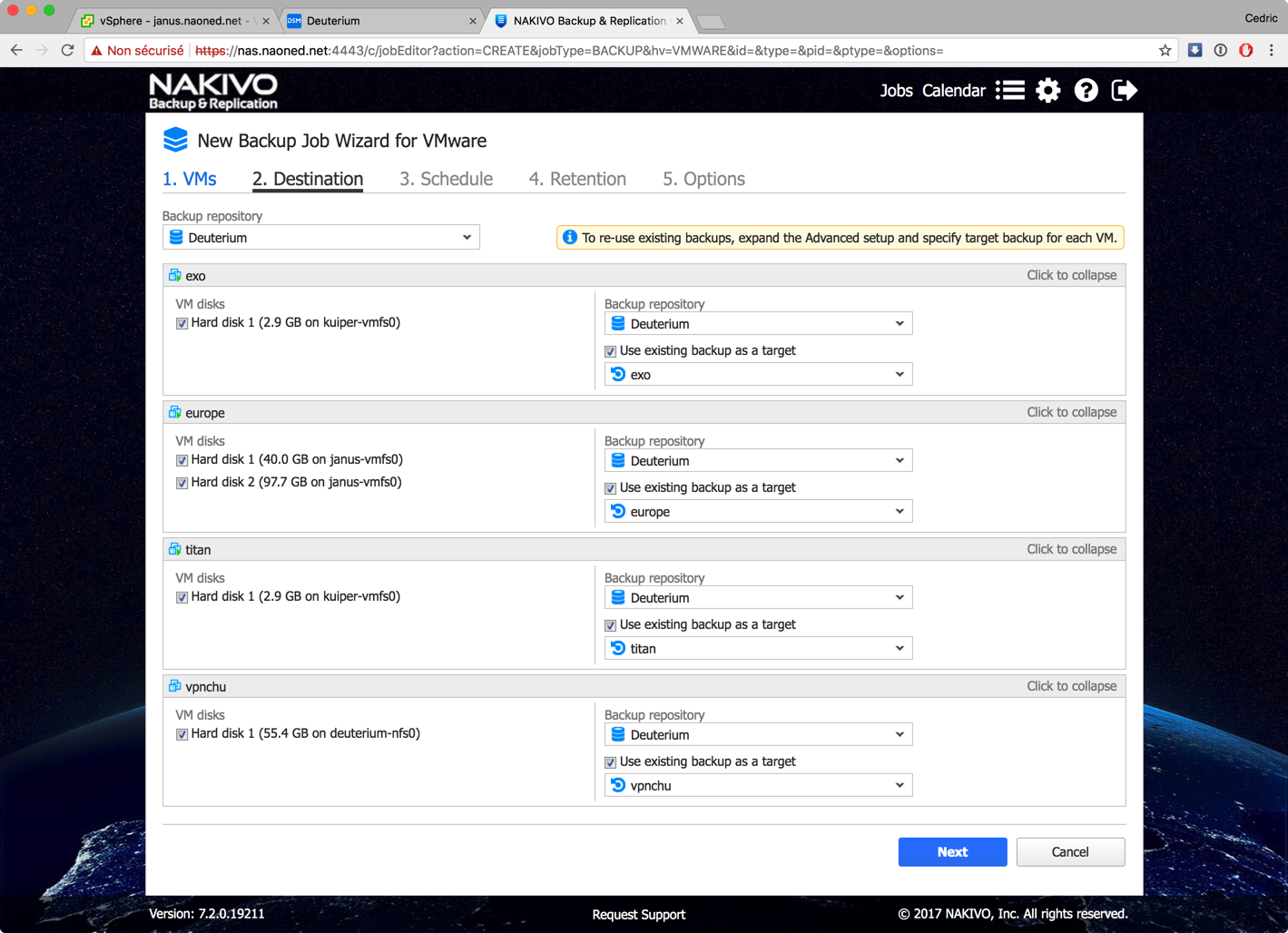Go to the 5. Options step tab
Screen dimensions: 1288x933
tap(703, 179)
